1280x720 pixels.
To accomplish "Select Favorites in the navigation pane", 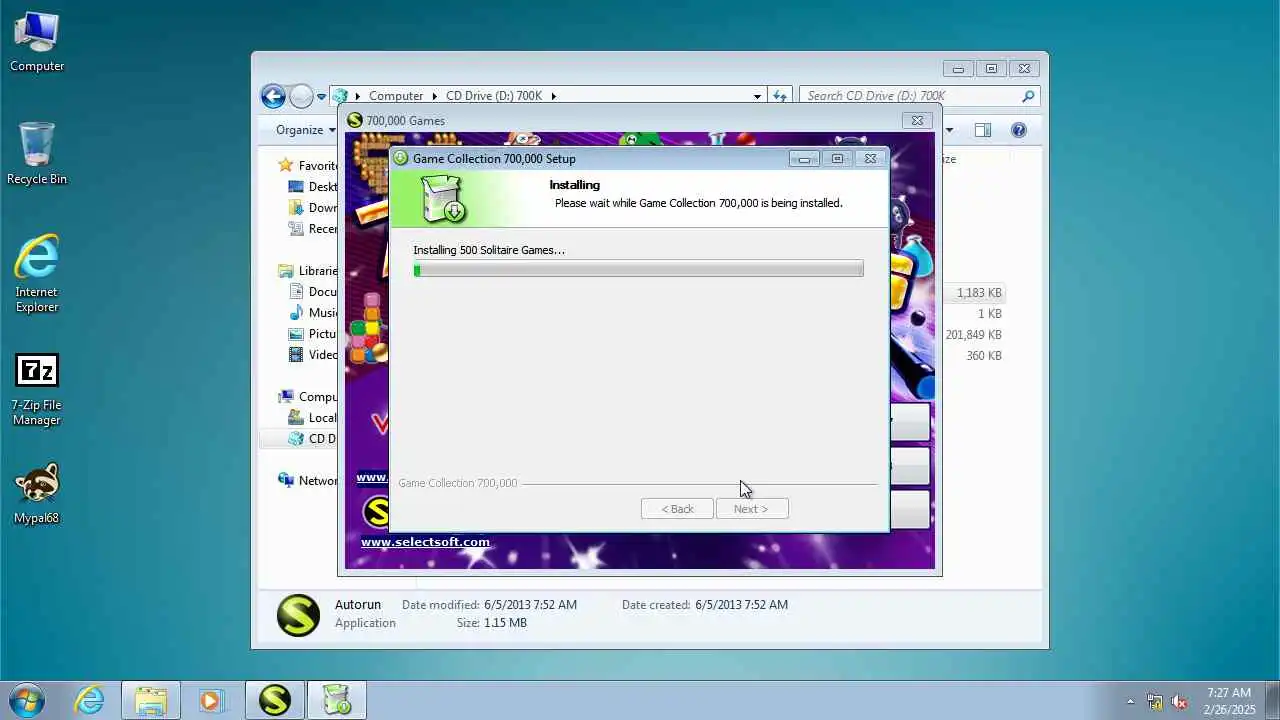I will click(x=308, y=166).
